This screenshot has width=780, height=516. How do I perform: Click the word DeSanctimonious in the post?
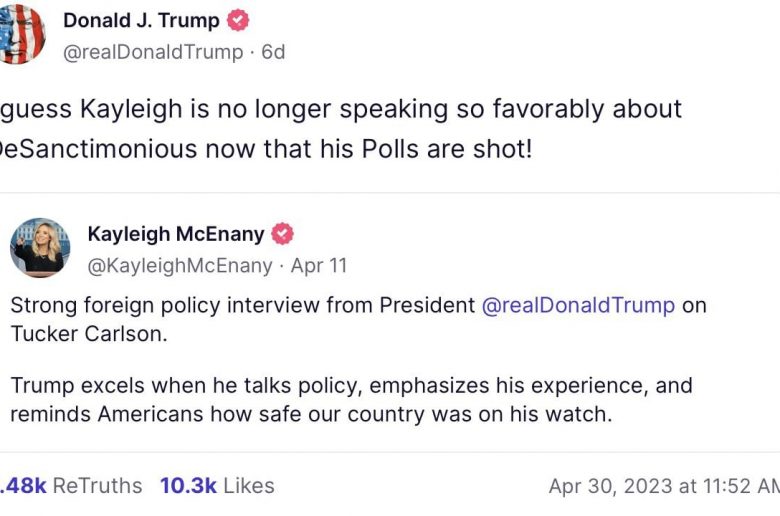coord(98,148)
